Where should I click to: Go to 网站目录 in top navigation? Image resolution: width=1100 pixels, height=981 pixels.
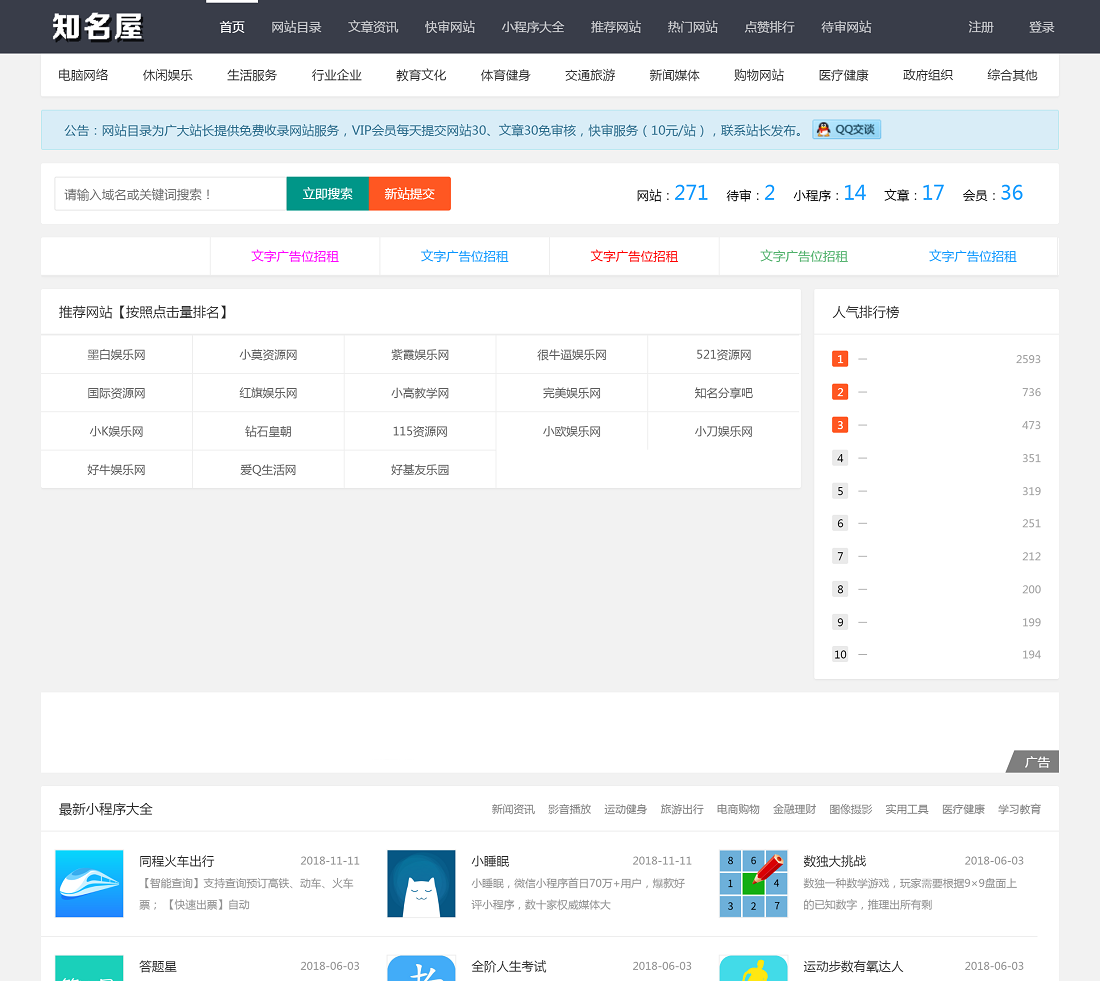coord(296,27)
